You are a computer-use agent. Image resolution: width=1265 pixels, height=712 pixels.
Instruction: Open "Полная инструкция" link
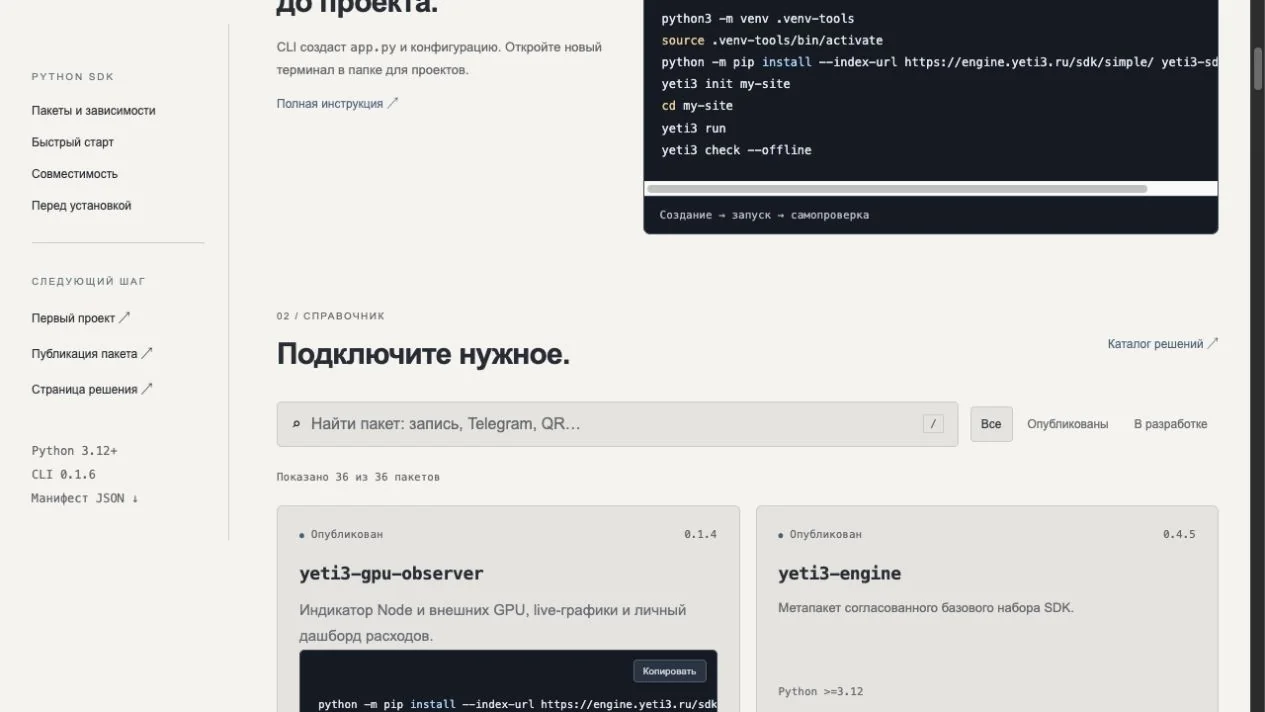338,103
